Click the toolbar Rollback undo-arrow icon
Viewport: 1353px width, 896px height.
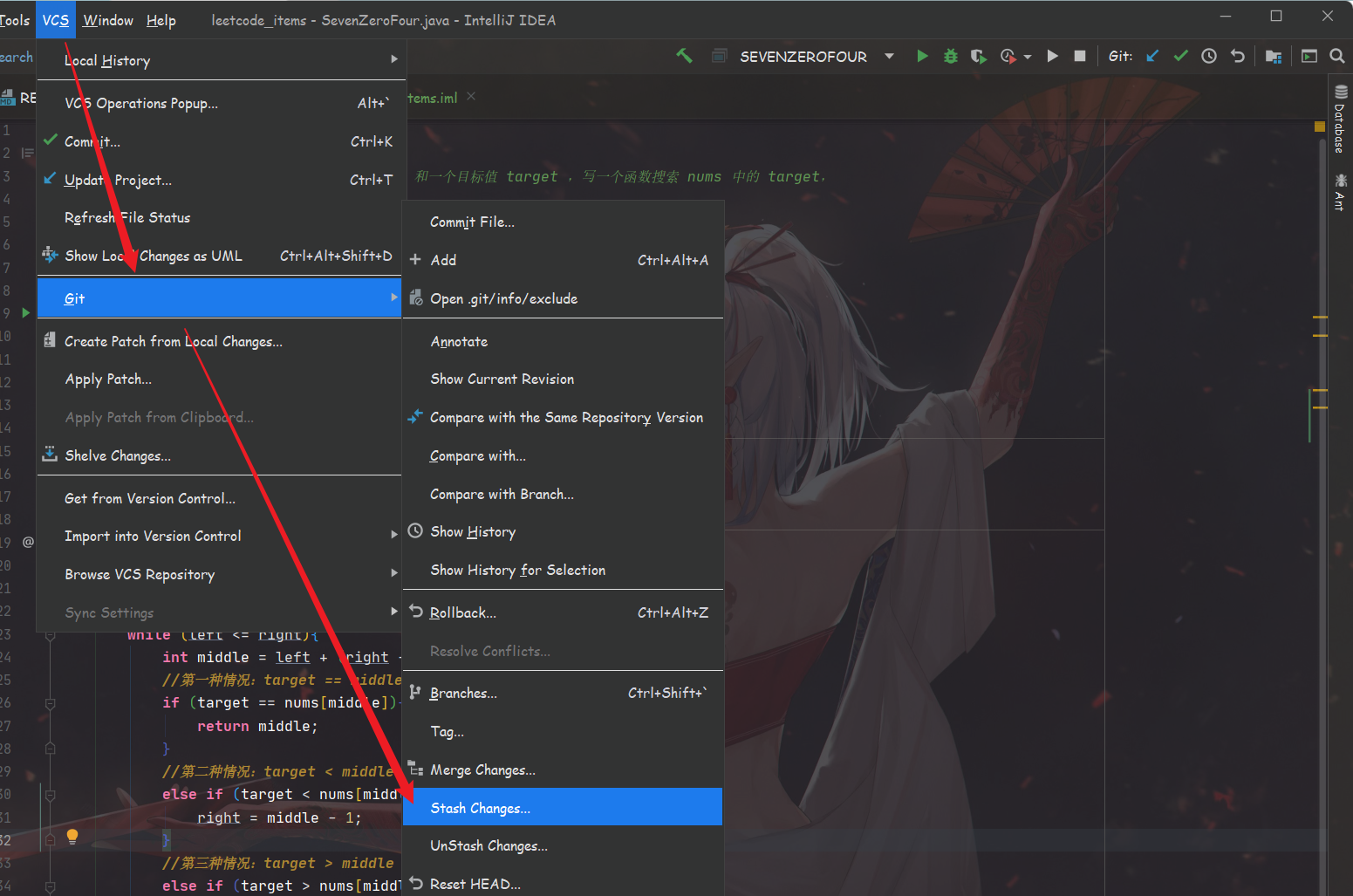tap(1237, 56)
